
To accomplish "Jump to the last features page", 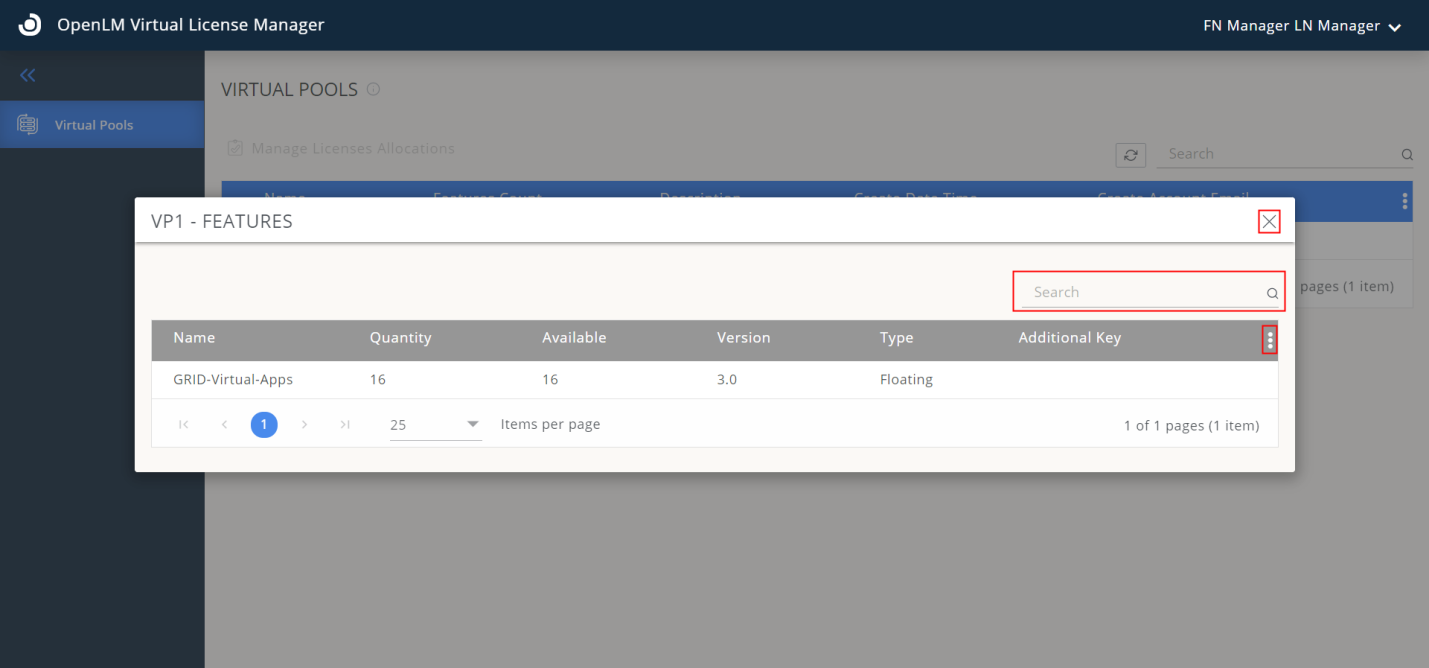I will [x=344, y=425].
